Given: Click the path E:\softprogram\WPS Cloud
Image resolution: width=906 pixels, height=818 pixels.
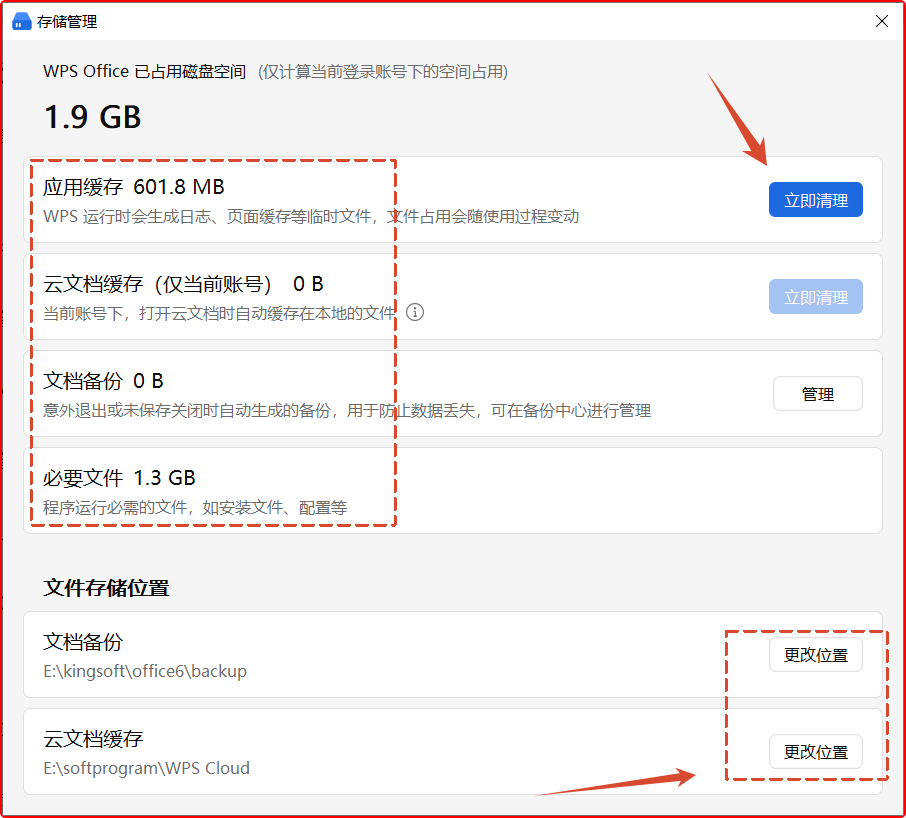Looking at the screenshot, I should [x=147, y=768].
